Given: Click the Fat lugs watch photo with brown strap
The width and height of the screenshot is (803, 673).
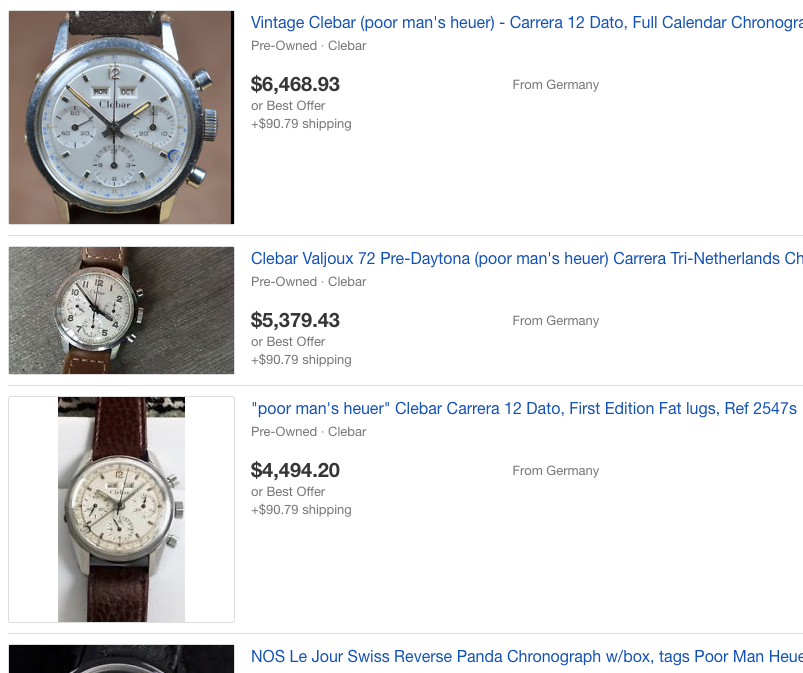Looking at the screenshot, I should 121,509.
